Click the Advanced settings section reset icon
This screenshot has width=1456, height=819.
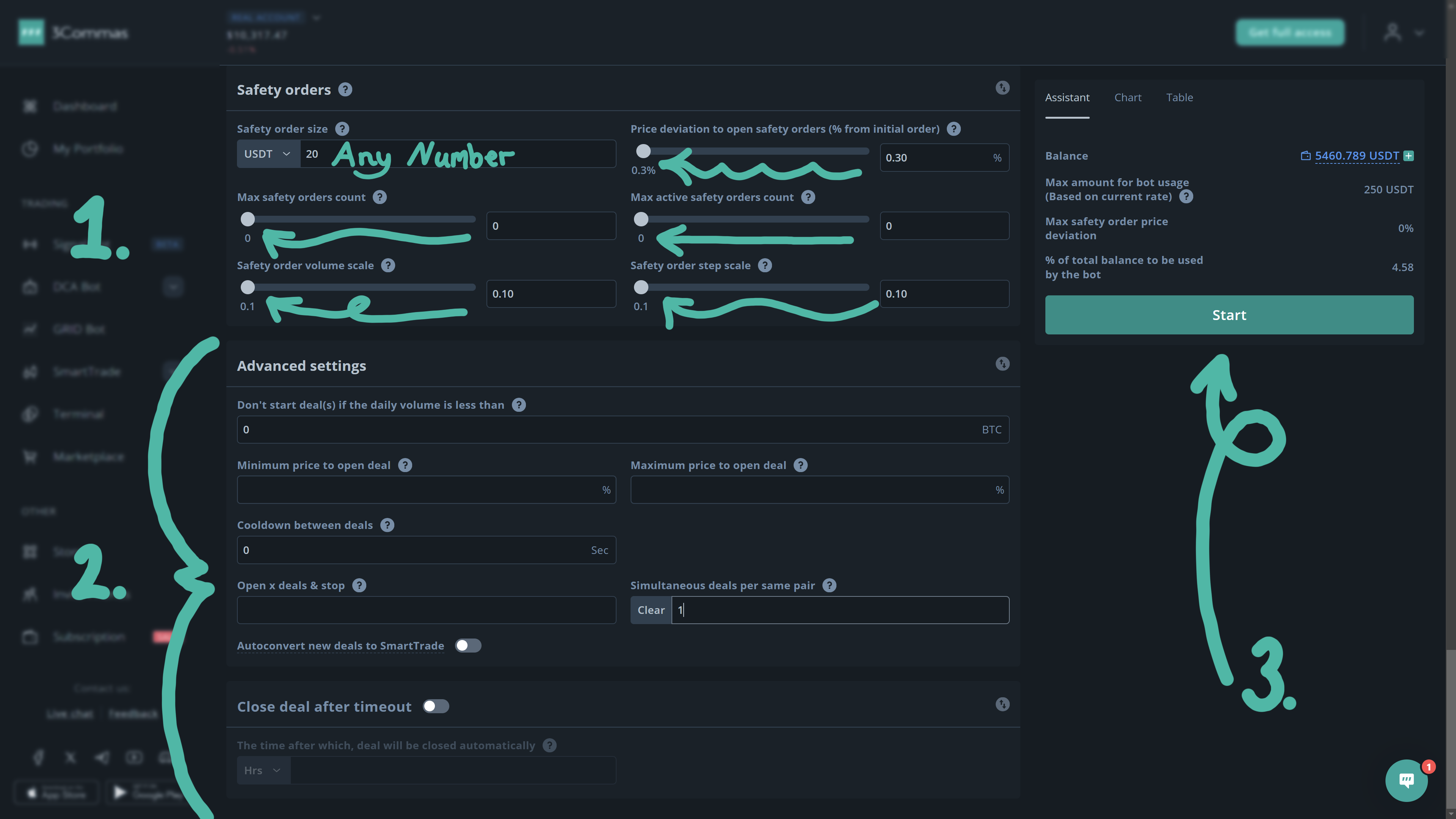[1002, 364]
